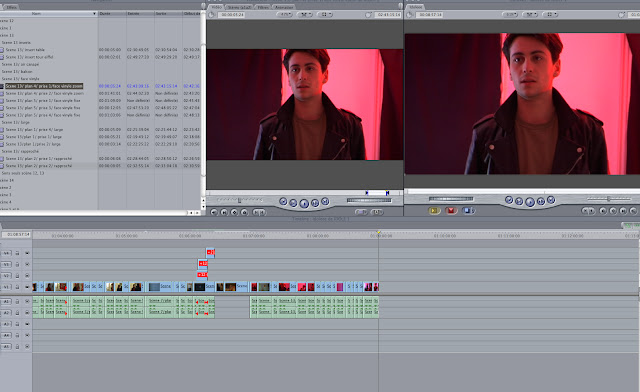
Task: Toggle the A1 audio track lock
Action: (18, 301)
